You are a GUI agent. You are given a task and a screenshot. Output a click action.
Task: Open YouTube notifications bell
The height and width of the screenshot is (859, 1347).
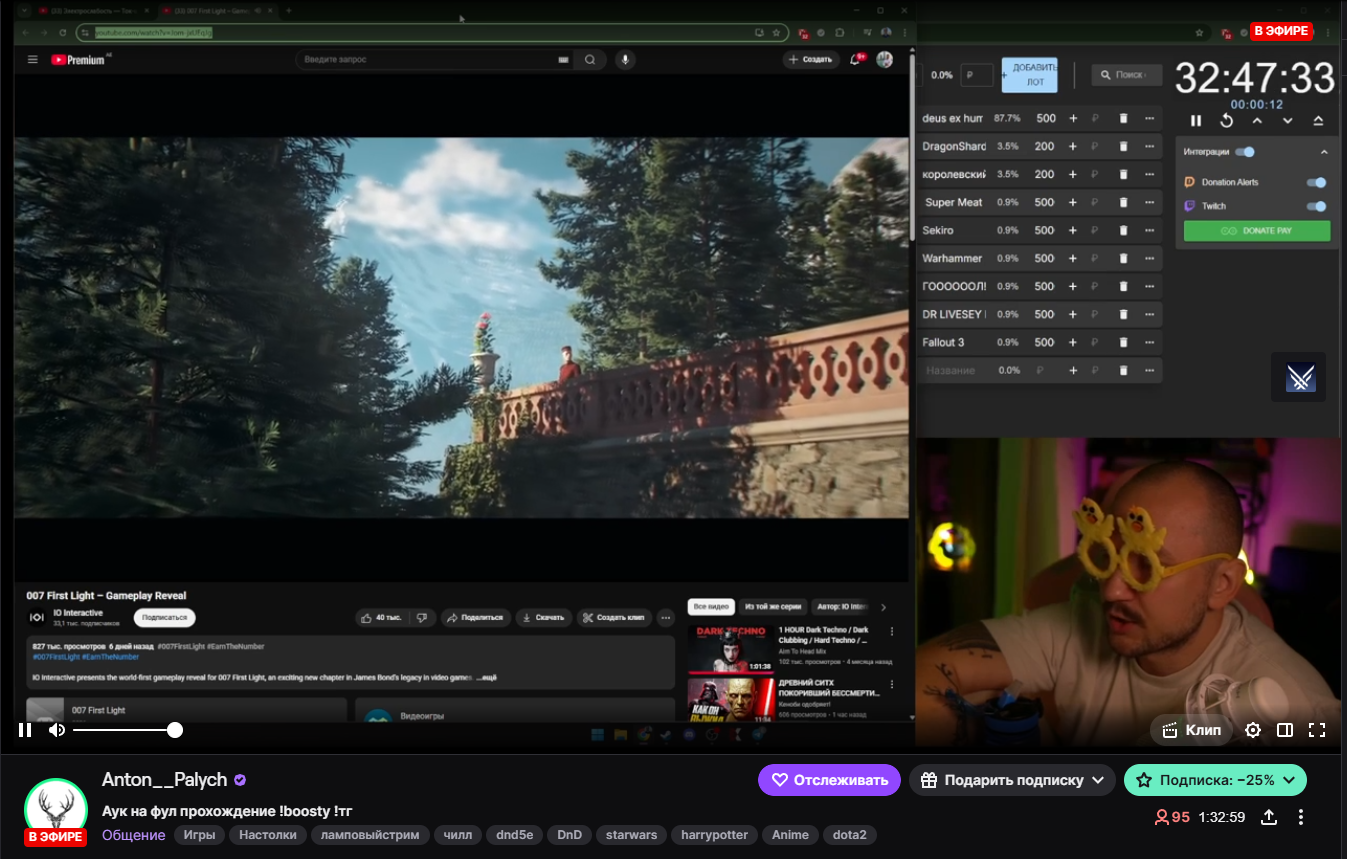coord(855,60)
